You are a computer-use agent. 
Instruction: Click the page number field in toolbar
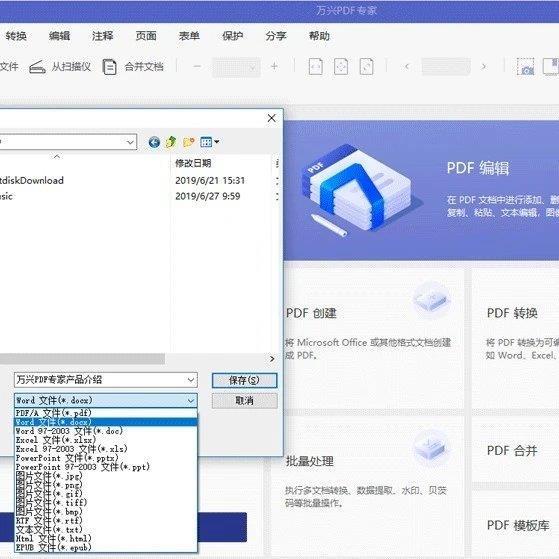click(446, 67)
